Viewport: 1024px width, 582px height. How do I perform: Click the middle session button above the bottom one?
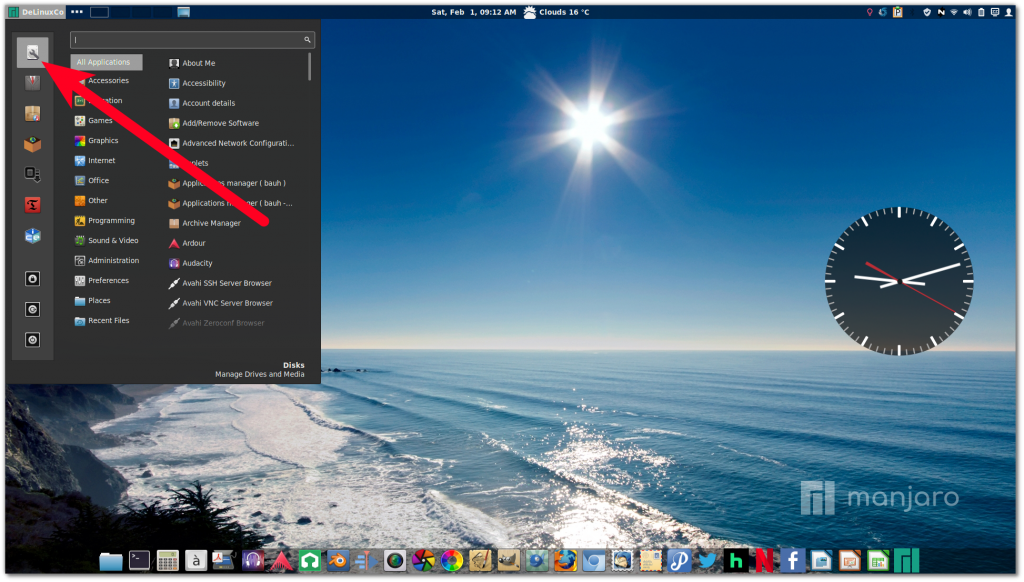click(x=32, y=310)
